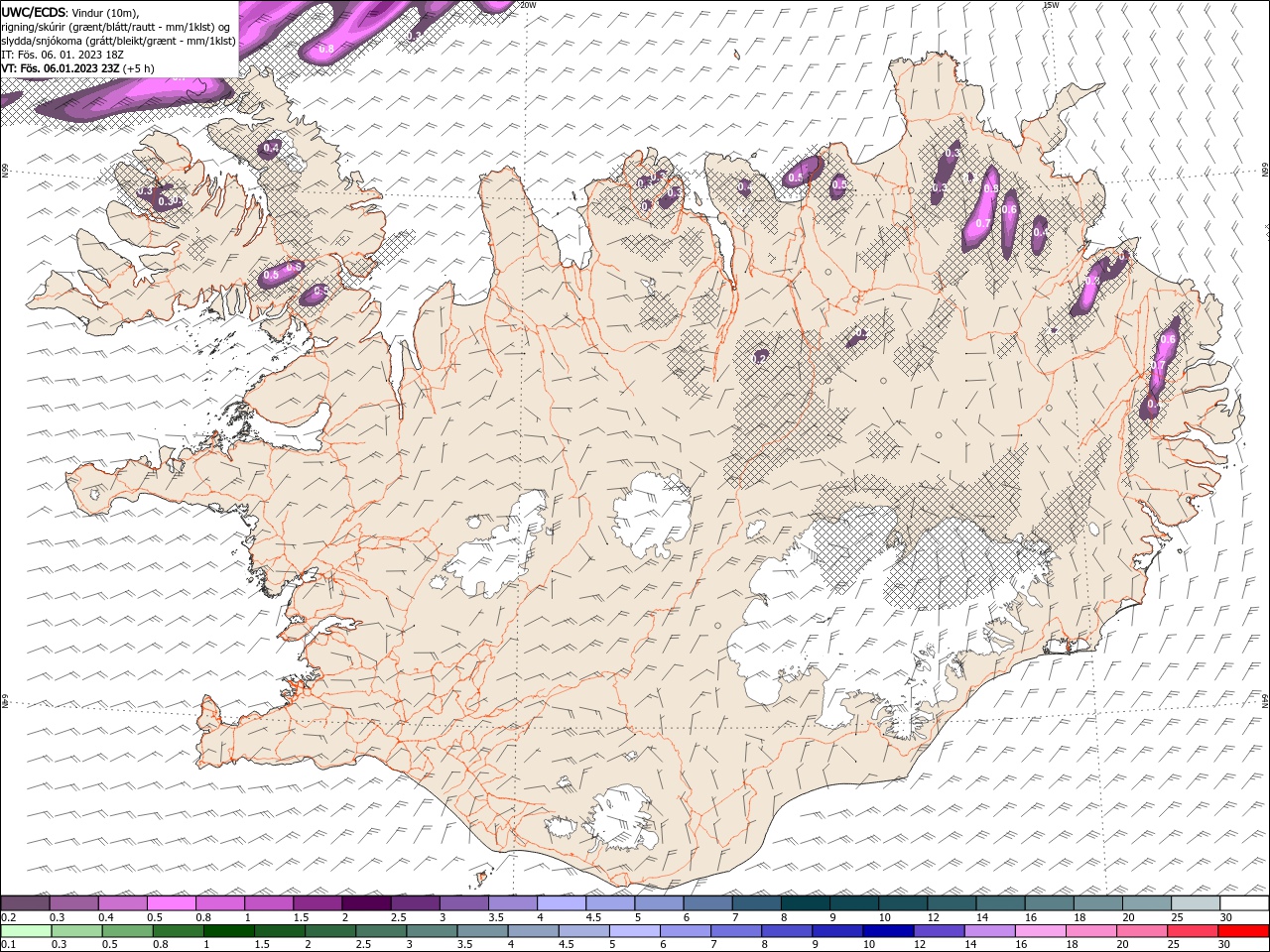This screenshot has width=1270, height=952.
Task: Click lower legend swatch labeled 4
Action: click(533, 931)
